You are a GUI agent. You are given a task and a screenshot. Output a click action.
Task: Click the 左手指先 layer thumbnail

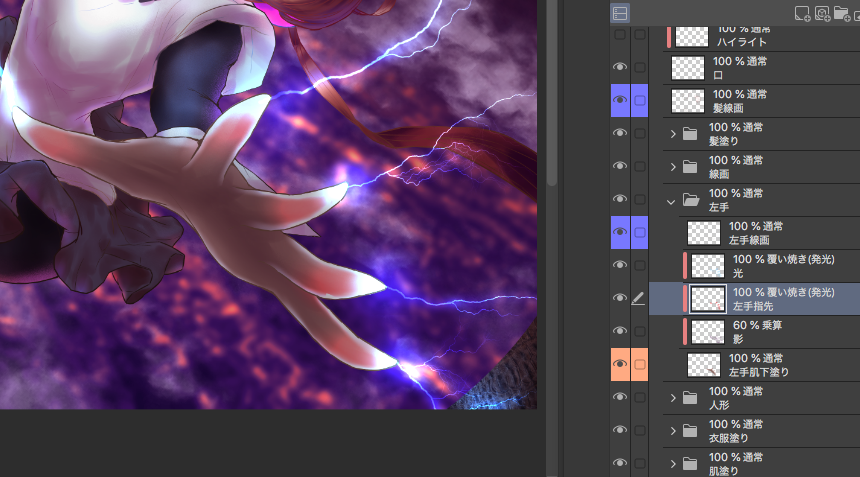(x=708, y=299)
